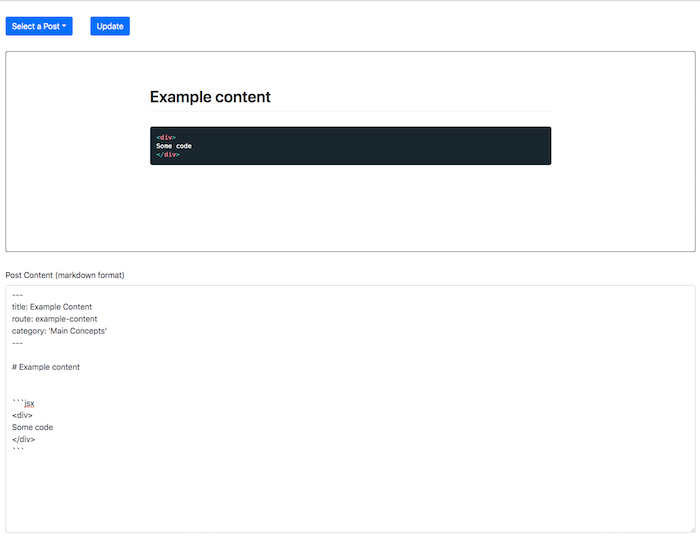Click 'Some code' text in preview code block
The image size is (700, 539).
tap(174, 146)
